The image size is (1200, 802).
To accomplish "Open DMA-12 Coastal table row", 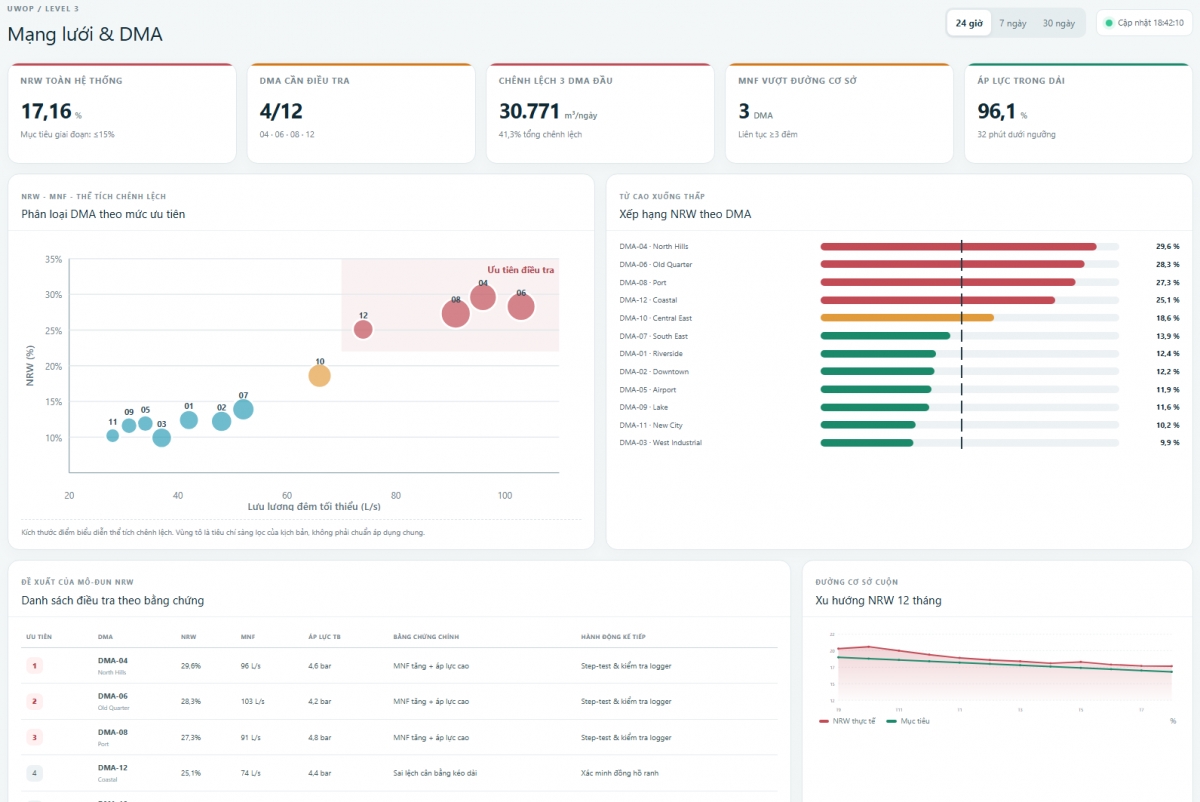I will 399,774.
